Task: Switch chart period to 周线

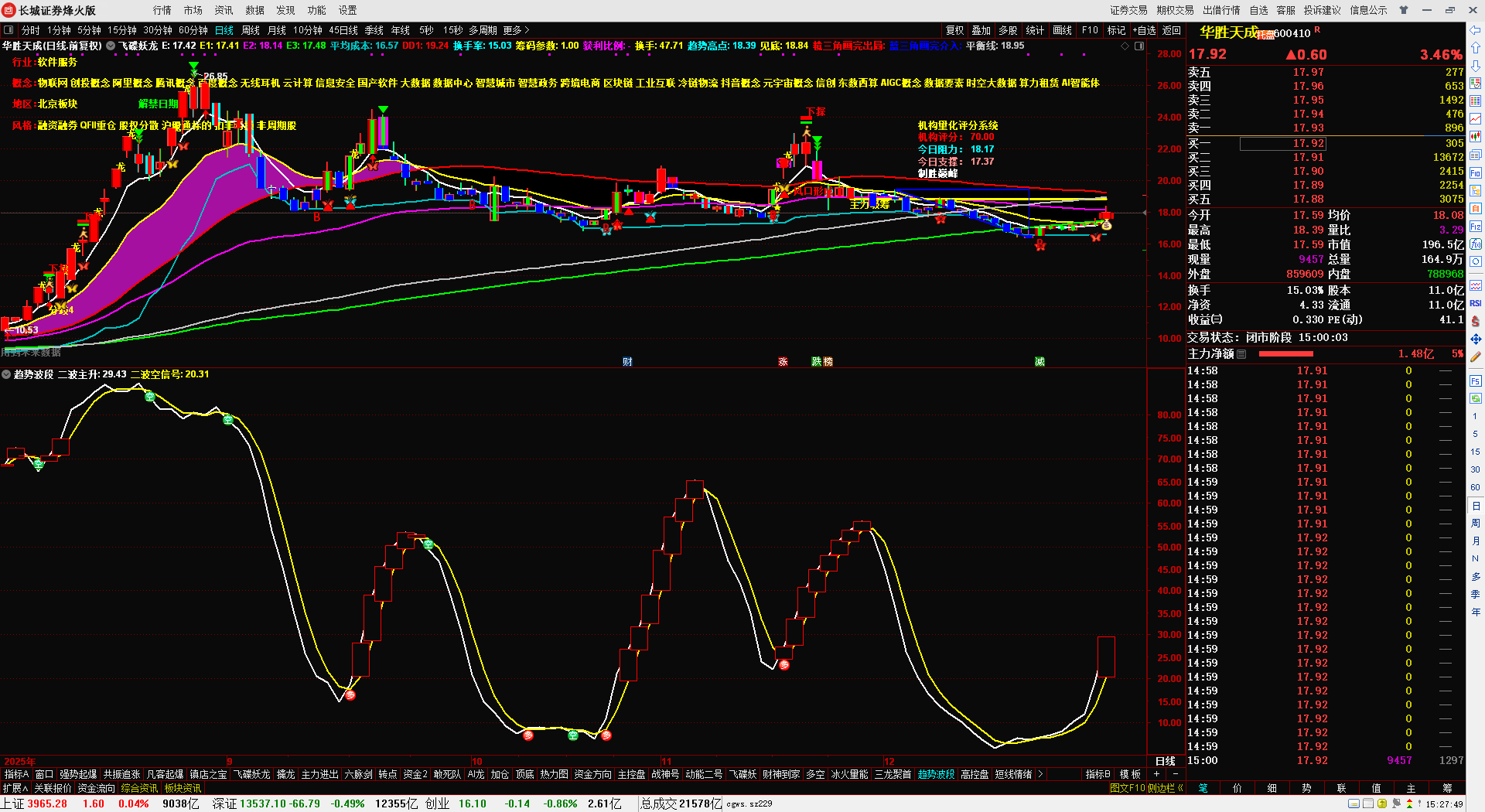Action: (251, 30)
